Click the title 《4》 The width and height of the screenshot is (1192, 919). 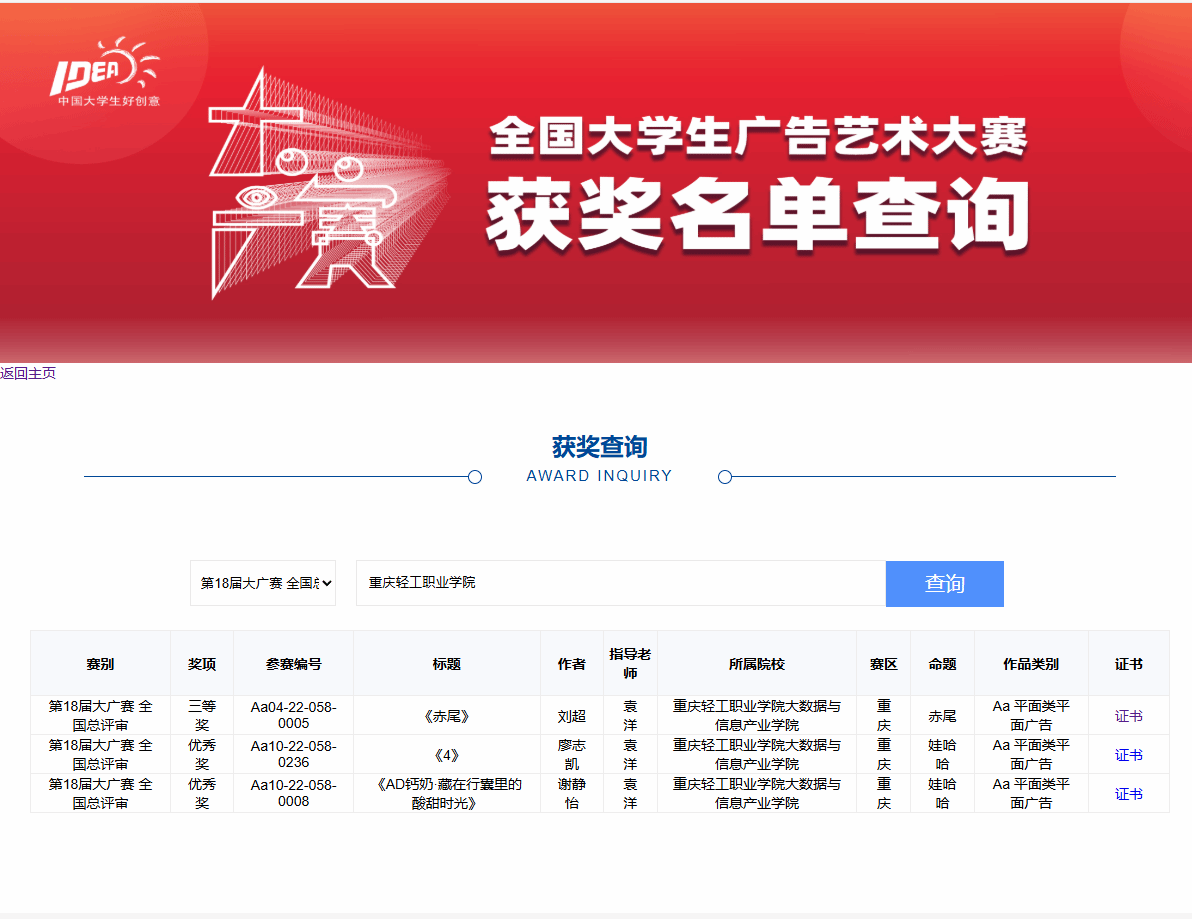click(447, 755)
